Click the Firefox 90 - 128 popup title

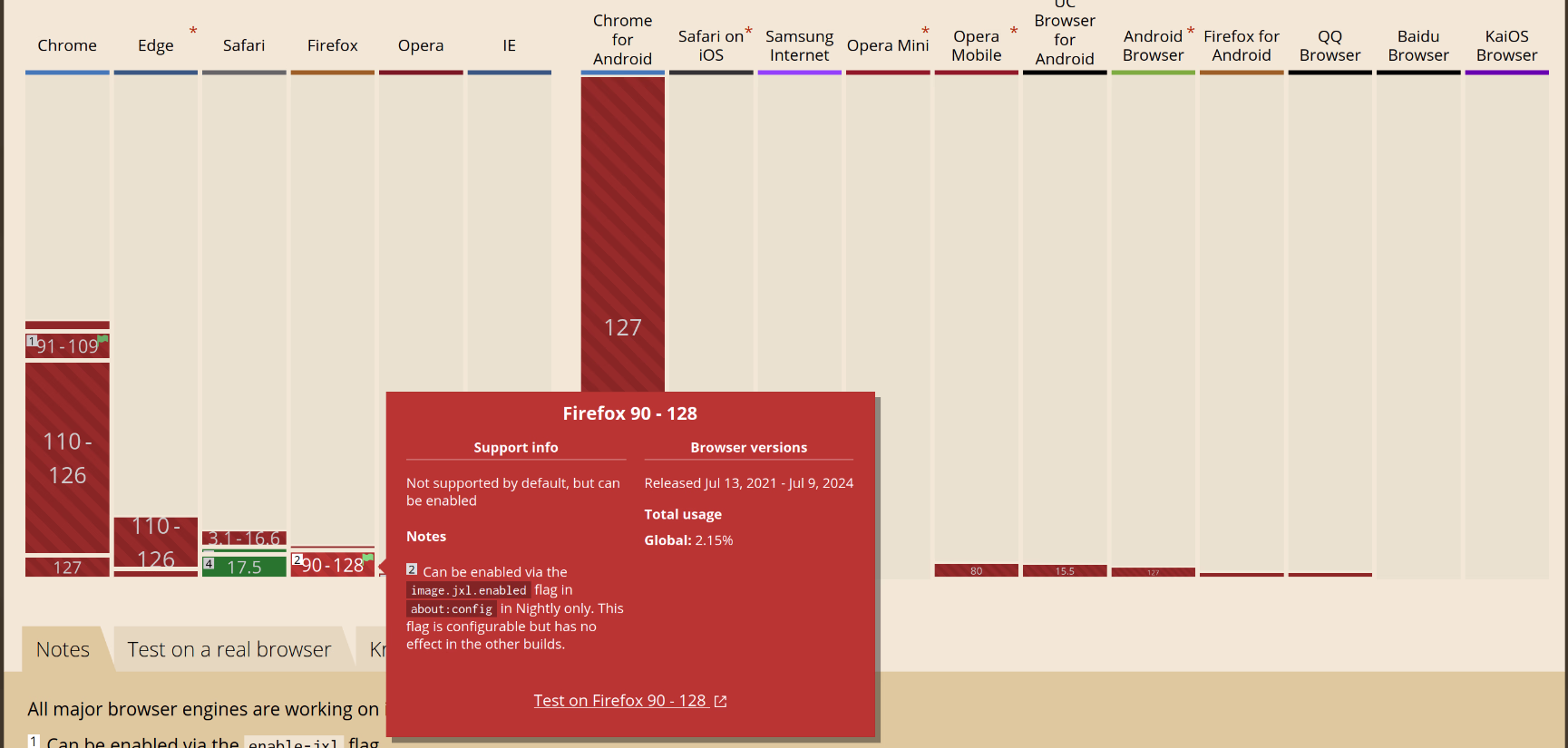point(630,413)
